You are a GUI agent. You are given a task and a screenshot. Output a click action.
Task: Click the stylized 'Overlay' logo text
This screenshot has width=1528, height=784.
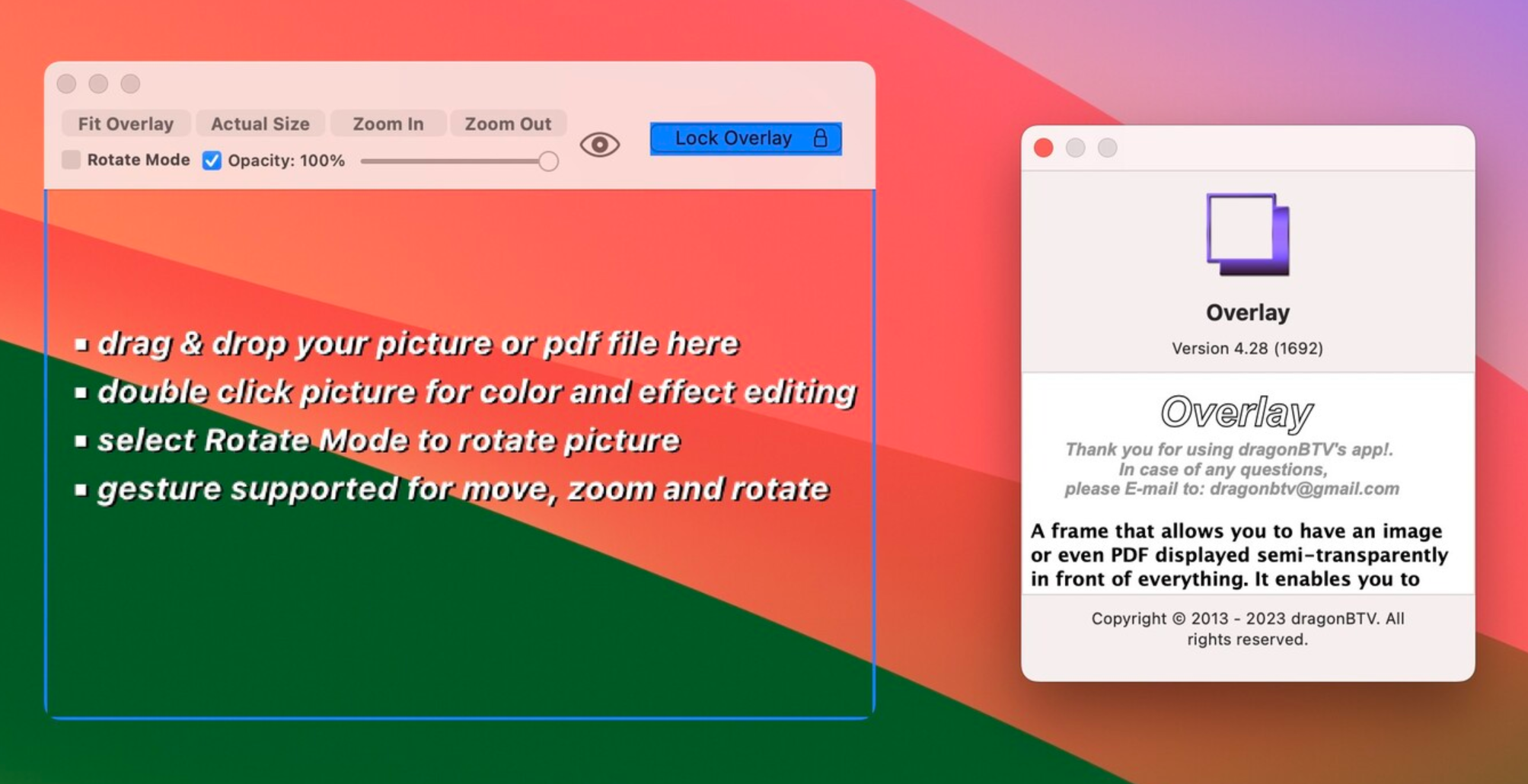point(1236,413)
